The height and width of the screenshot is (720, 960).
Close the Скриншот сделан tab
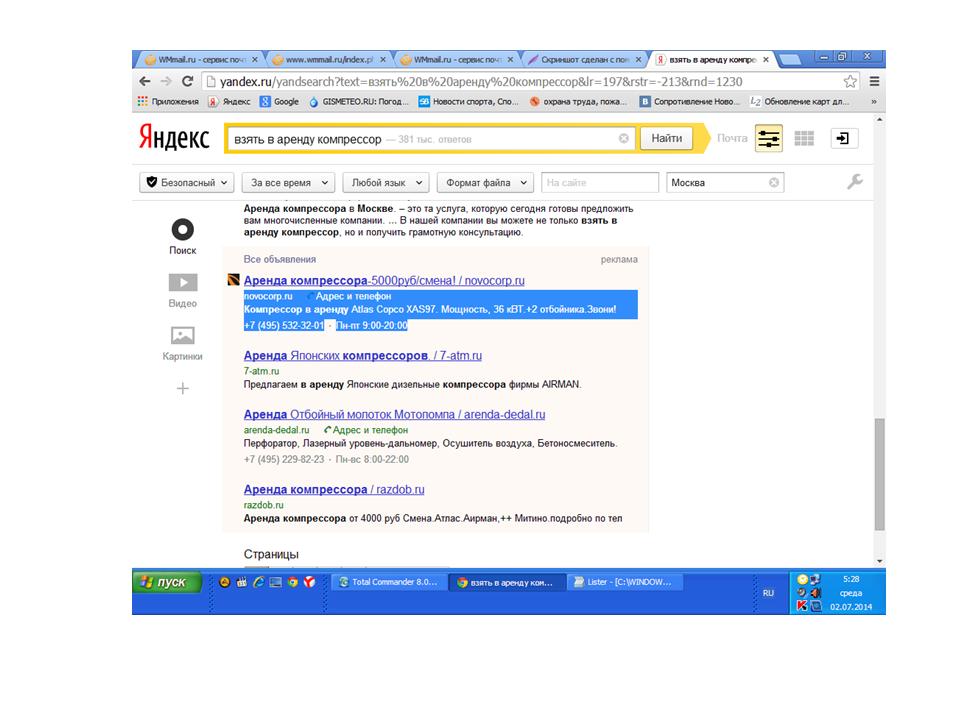[638, 59]
